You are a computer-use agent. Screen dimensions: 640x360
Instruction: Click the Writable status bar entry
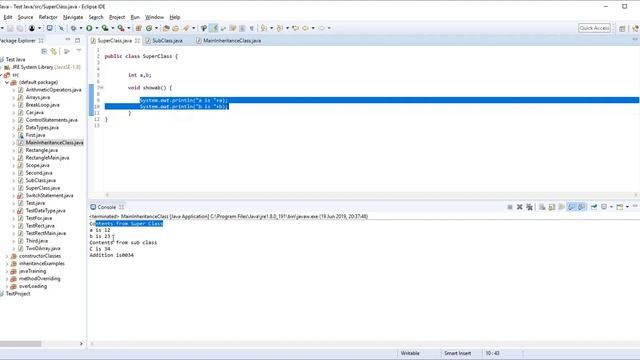point(410,353)
